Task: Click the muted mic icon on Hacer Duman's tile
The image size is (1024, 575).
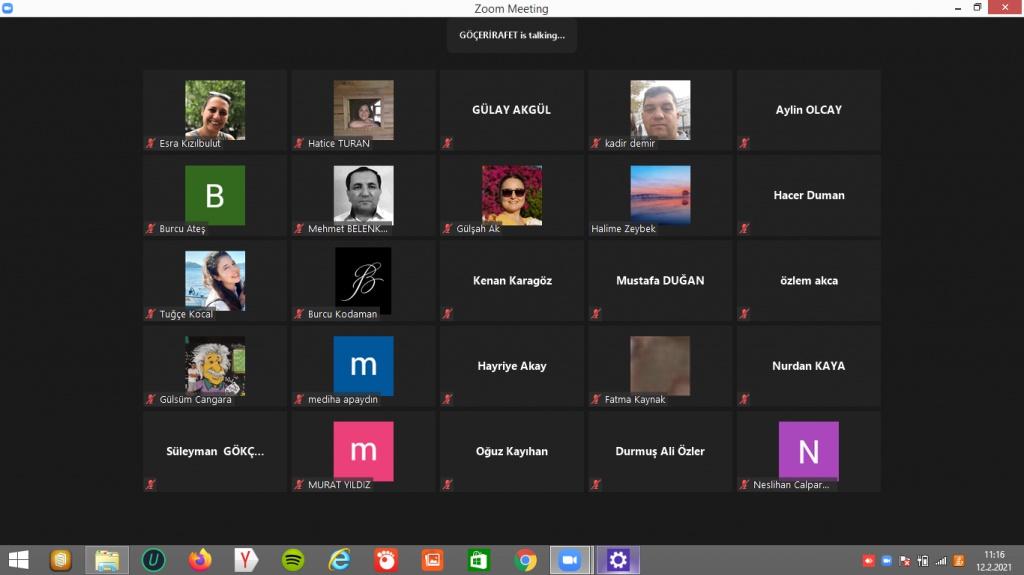Action: [x=743, y=229]
